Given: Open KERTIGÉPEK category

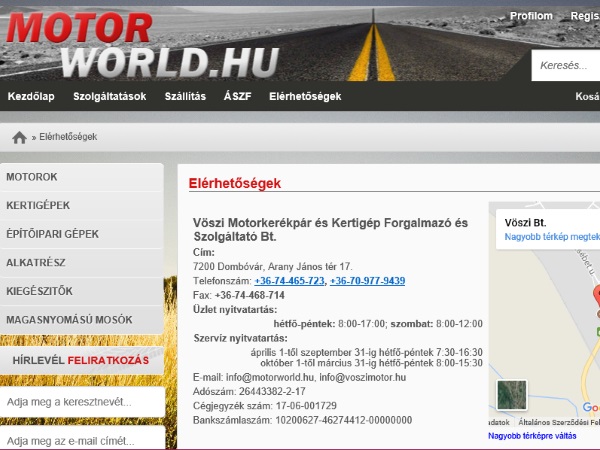Looking at the screenshot, I should 82,205.
